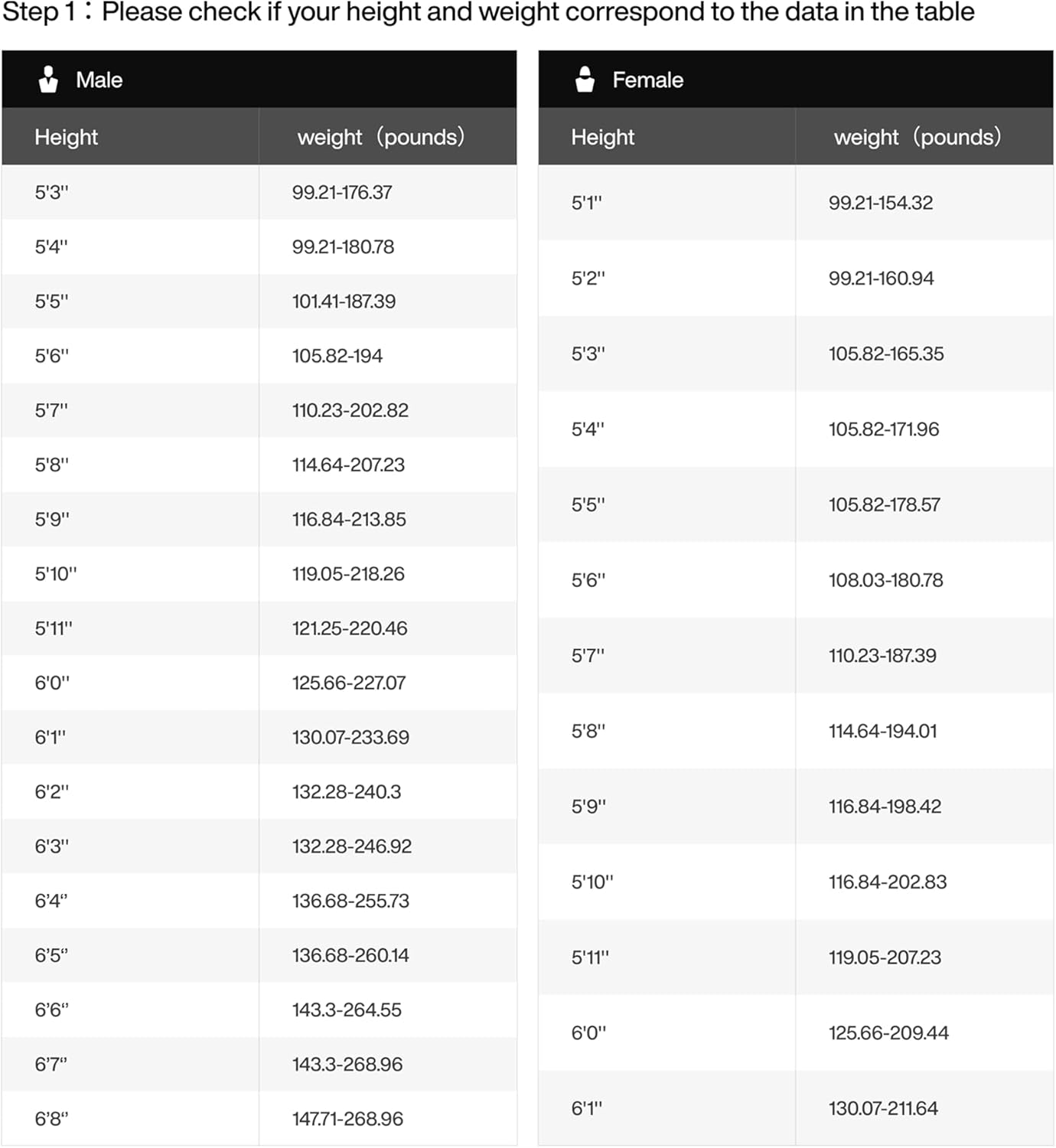Select weight cell 108.03-180.78
The height and width of the screenshot is (1148, 1056).
(885, 581)
